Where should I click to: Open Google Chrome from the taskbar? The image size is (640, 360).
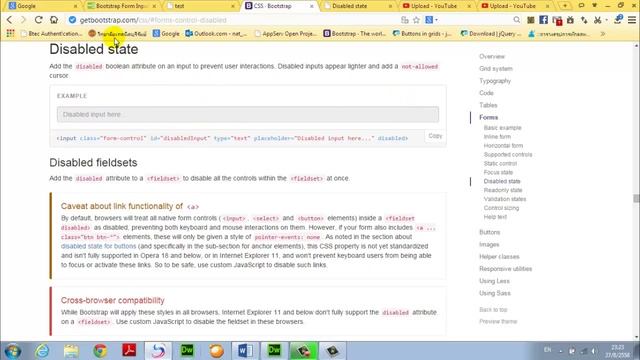click(100, 351)
